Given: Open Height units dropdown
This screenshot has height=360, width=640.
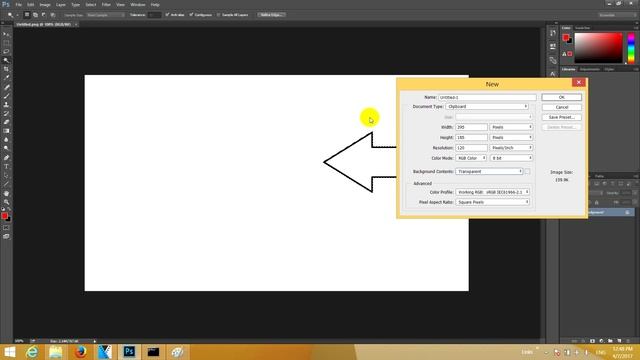Looking at the screenshot, I should tap(511, 138).
